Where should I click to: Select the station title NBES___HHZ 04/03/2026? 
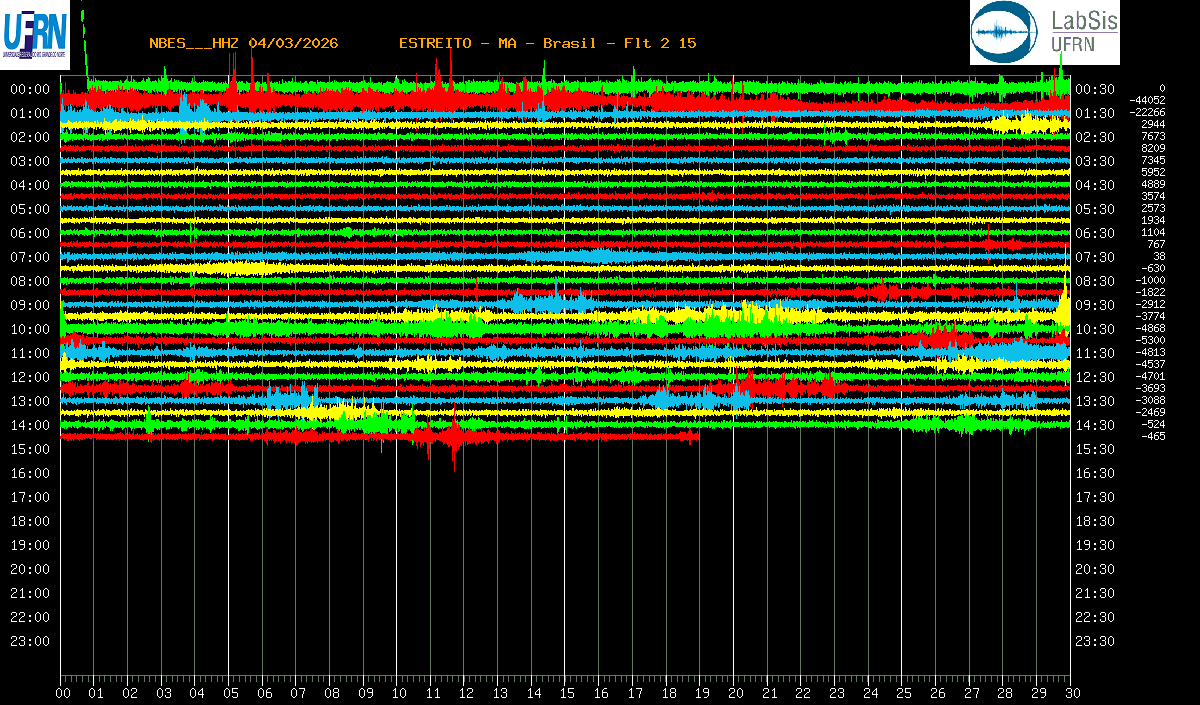pos(243,43)
